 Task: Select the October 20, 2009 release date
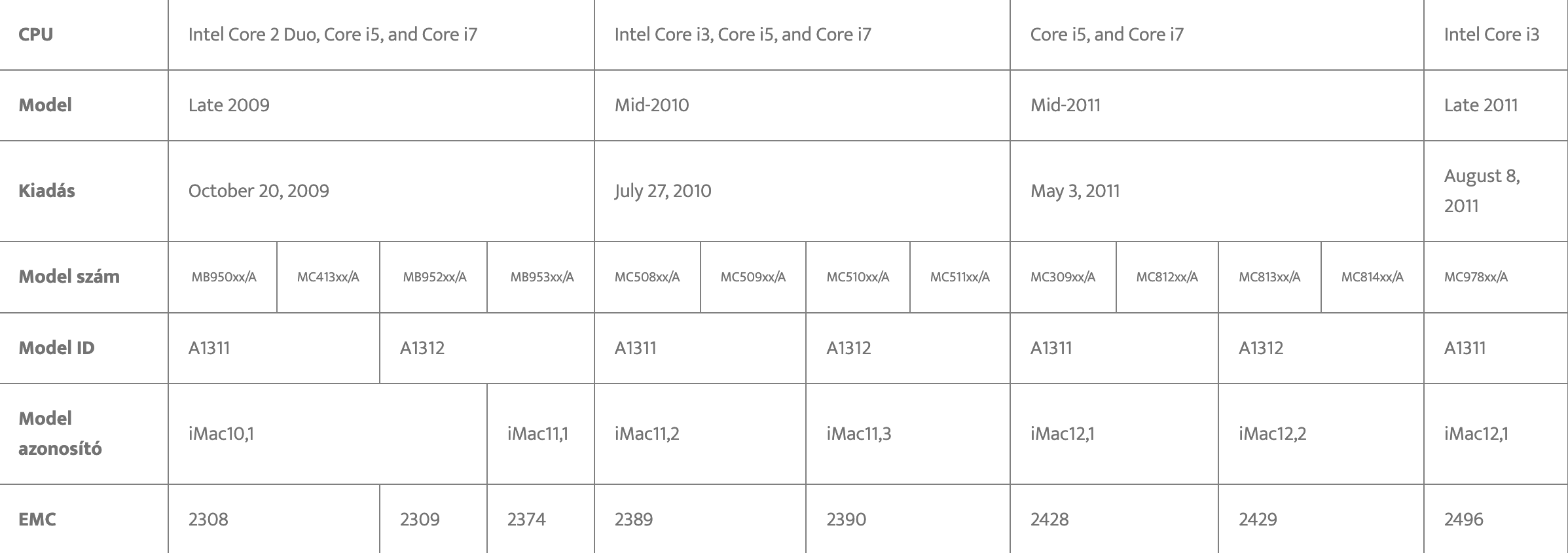(x=259, y=191)
